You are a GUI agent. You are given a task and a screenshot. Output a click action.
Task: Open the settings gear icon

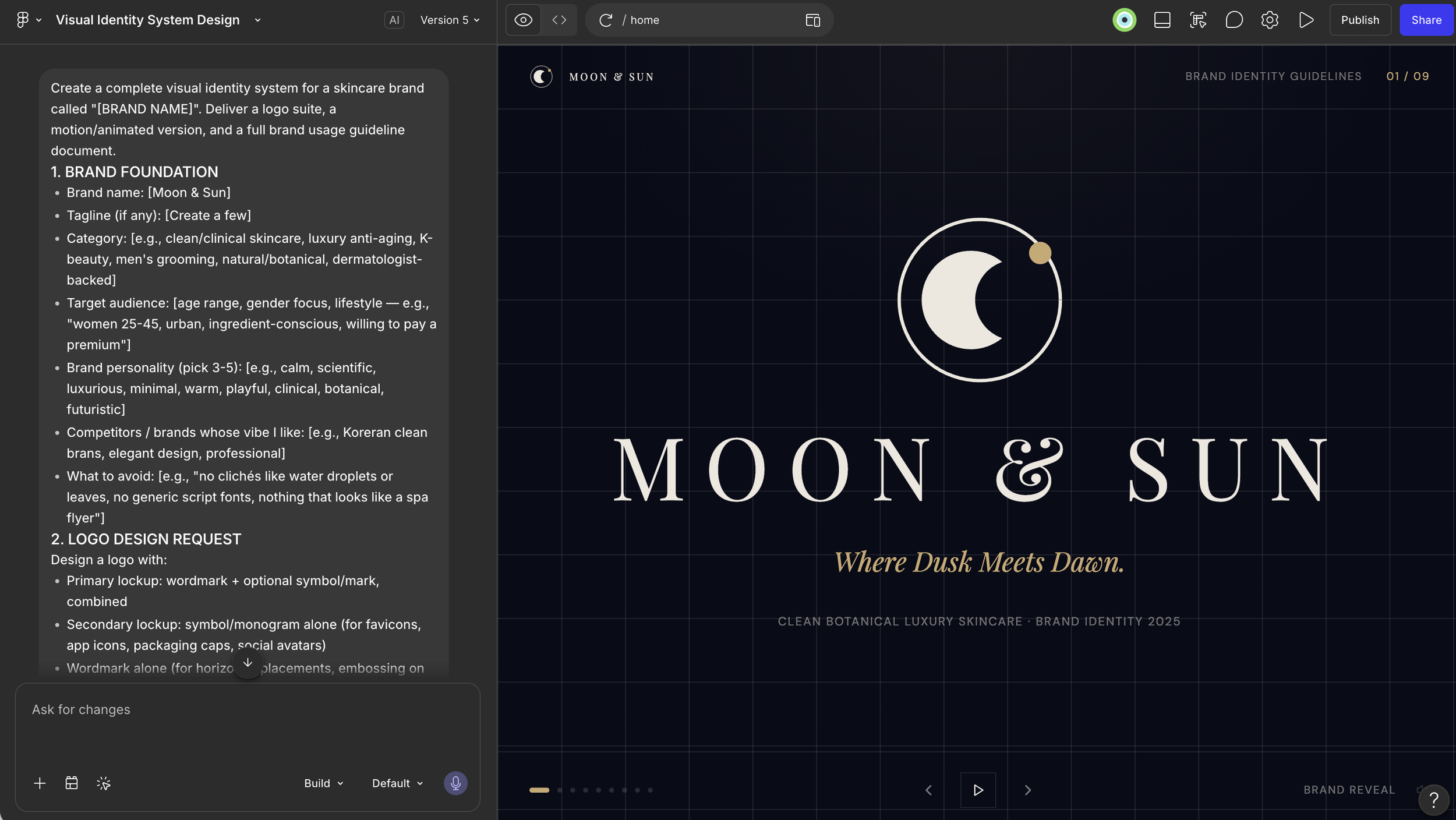point(1270,20)
